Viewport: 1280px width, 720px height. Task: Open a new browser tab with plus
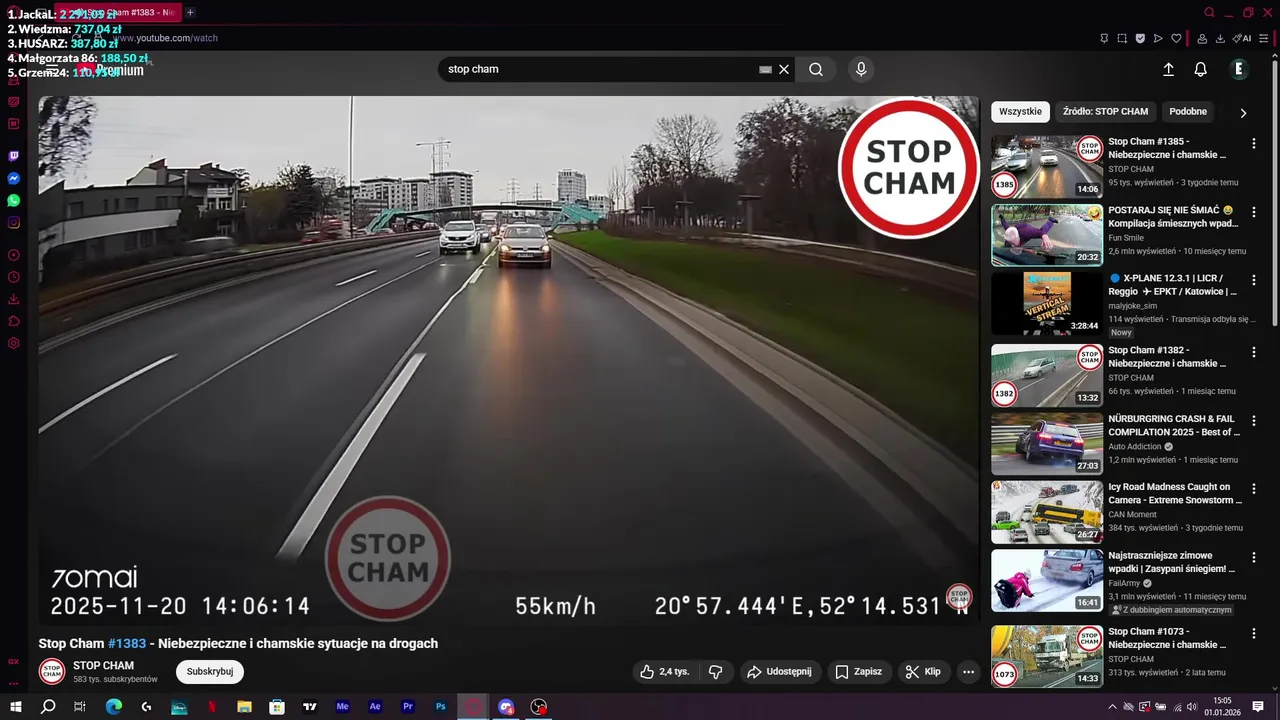(190, 12)
